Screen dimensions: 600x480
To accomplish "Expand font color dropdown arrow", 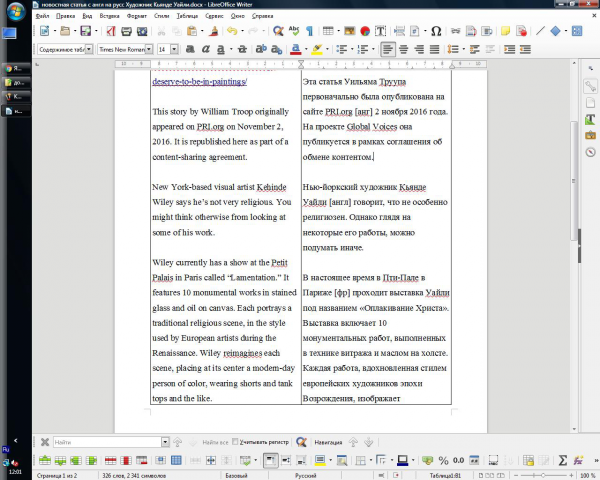I will [306, 49].
